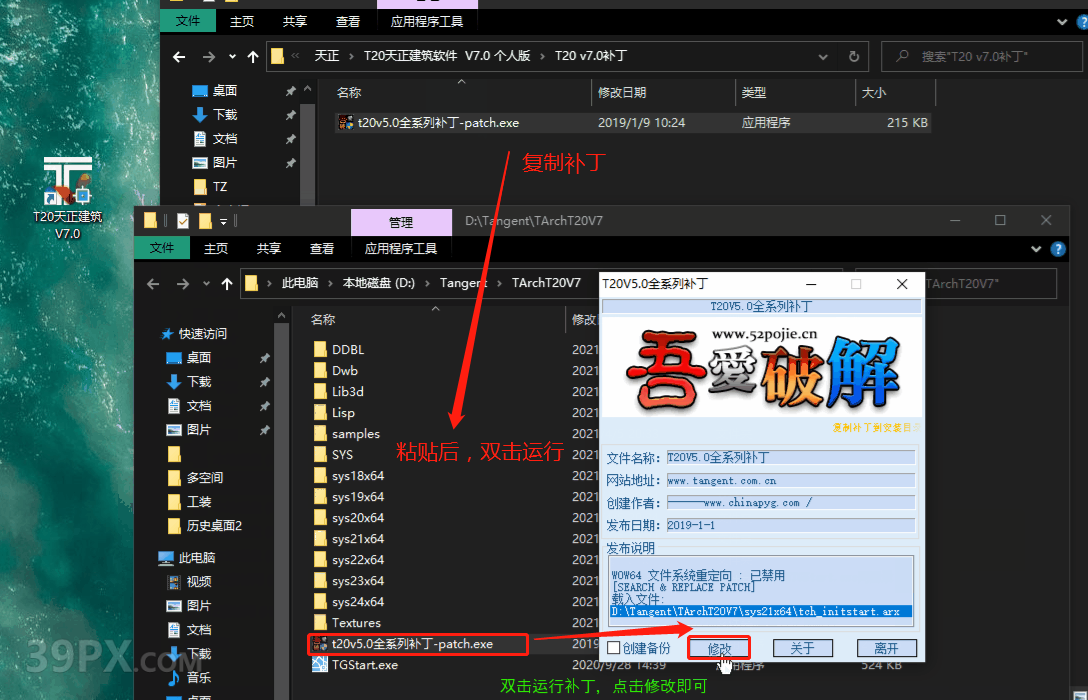This screenshot has height=700, width=1088.
Task: Click 发布日期 field 2019-1-1
Action: pos(790,525)
